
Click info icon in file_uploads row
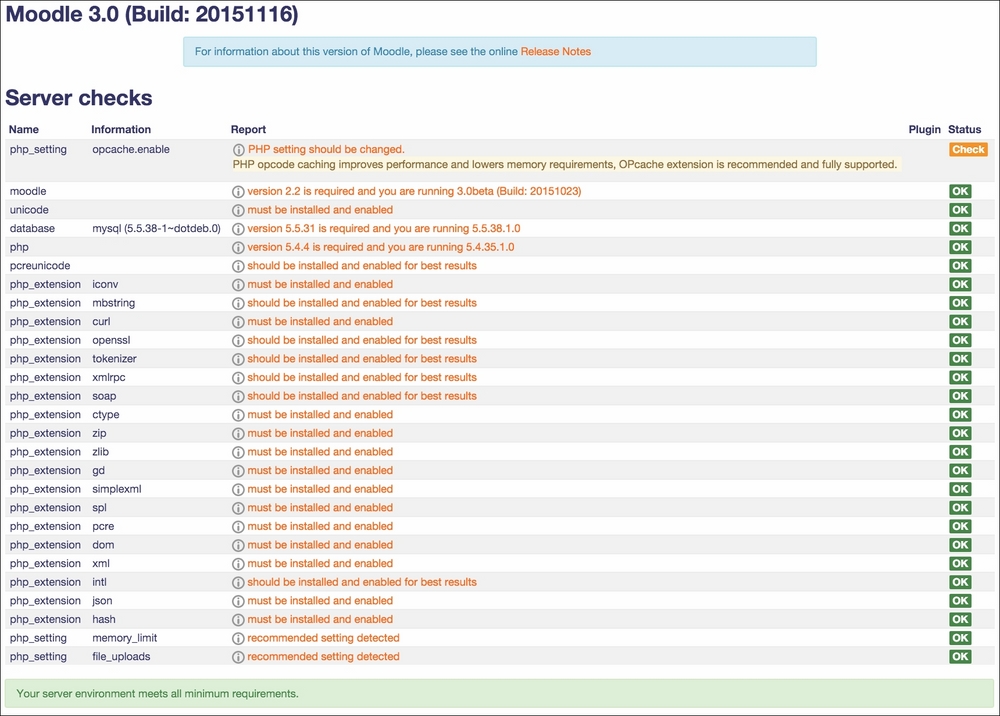(x=238, y=657)
